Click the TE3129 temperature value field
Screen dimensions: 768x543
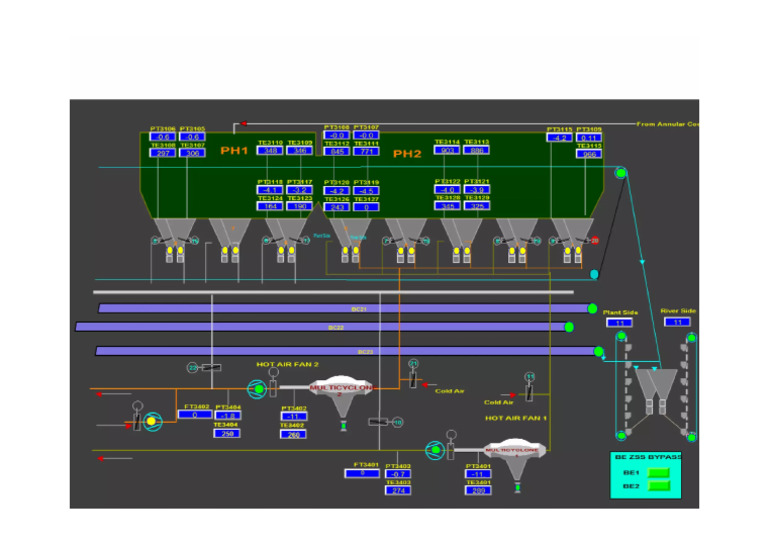tap(477, 206)
